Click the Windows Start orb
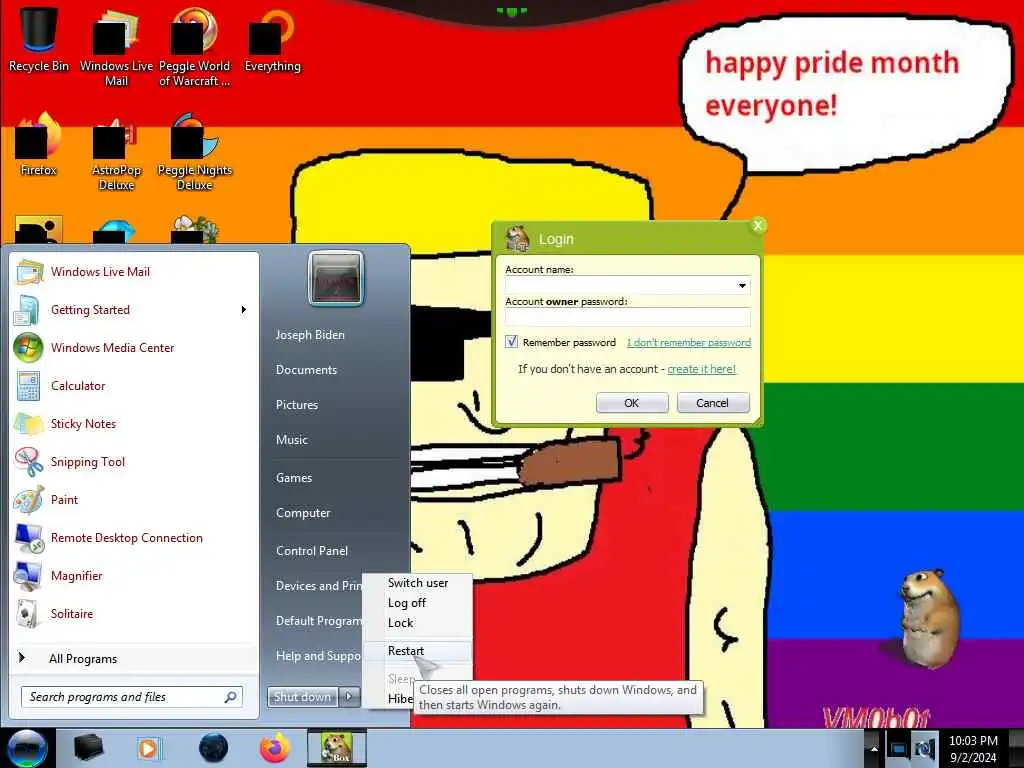The height and width of the screenshot is (768, 1024). [x=27, y=748]
